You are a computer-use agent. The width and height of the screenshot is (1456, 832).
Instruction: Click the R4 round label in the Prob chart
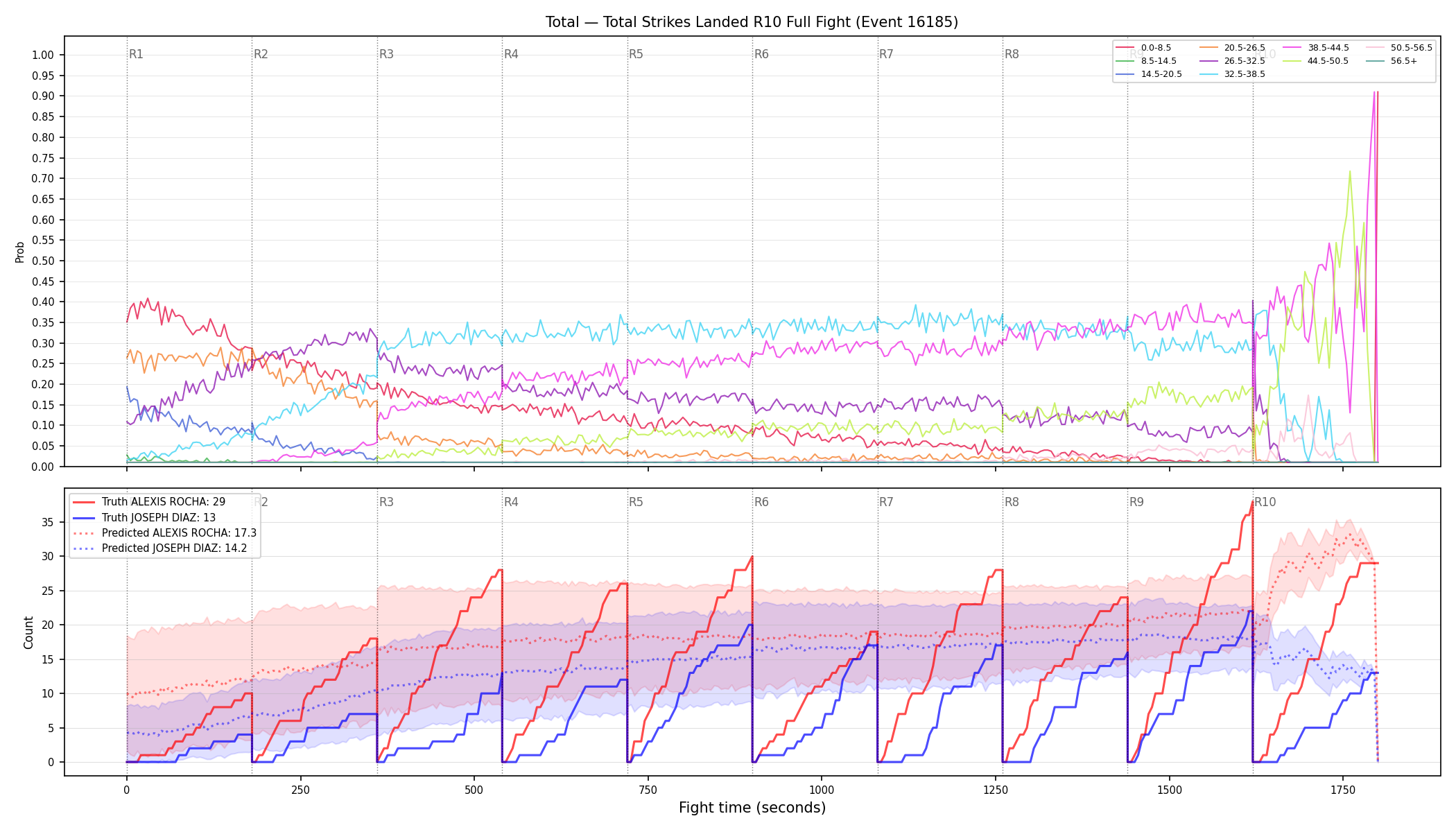click(511, 54)
